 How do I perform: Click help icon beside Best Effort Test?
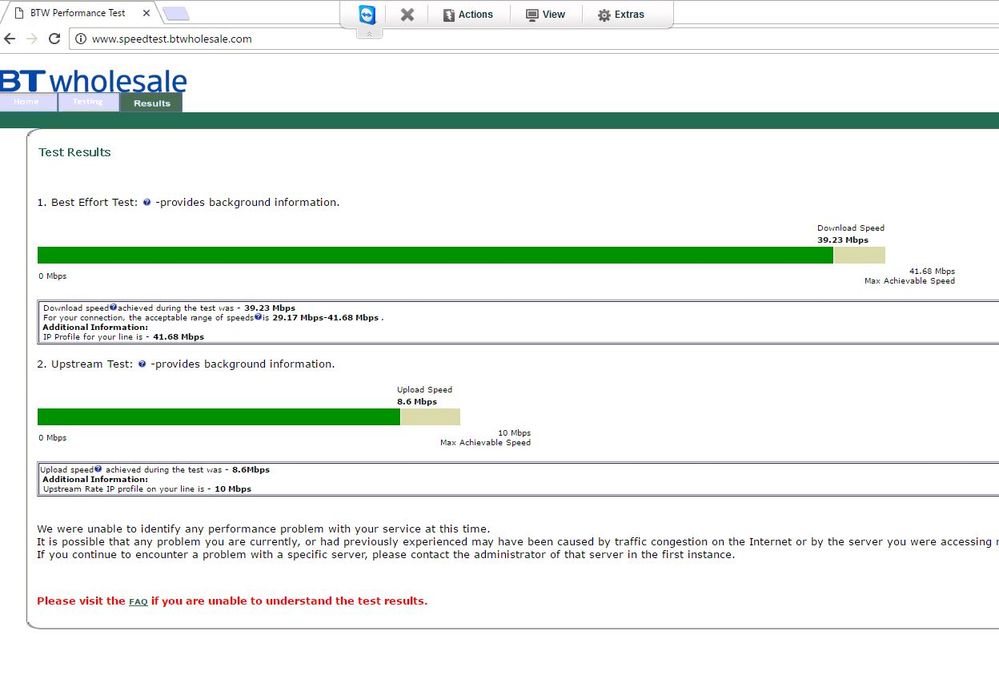click(x=147, y=203)
